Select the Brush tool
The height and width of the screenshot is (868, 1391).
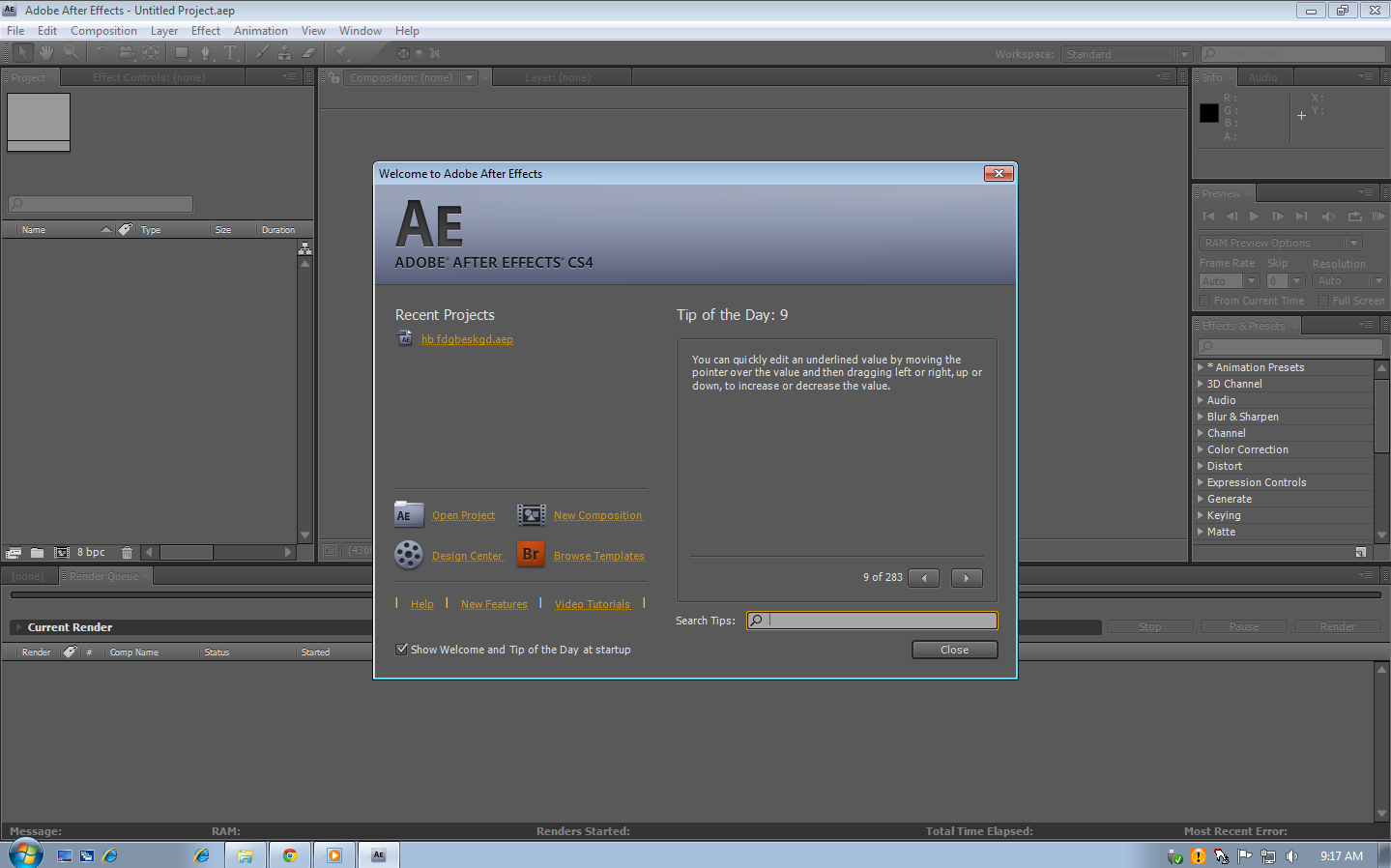261,53
